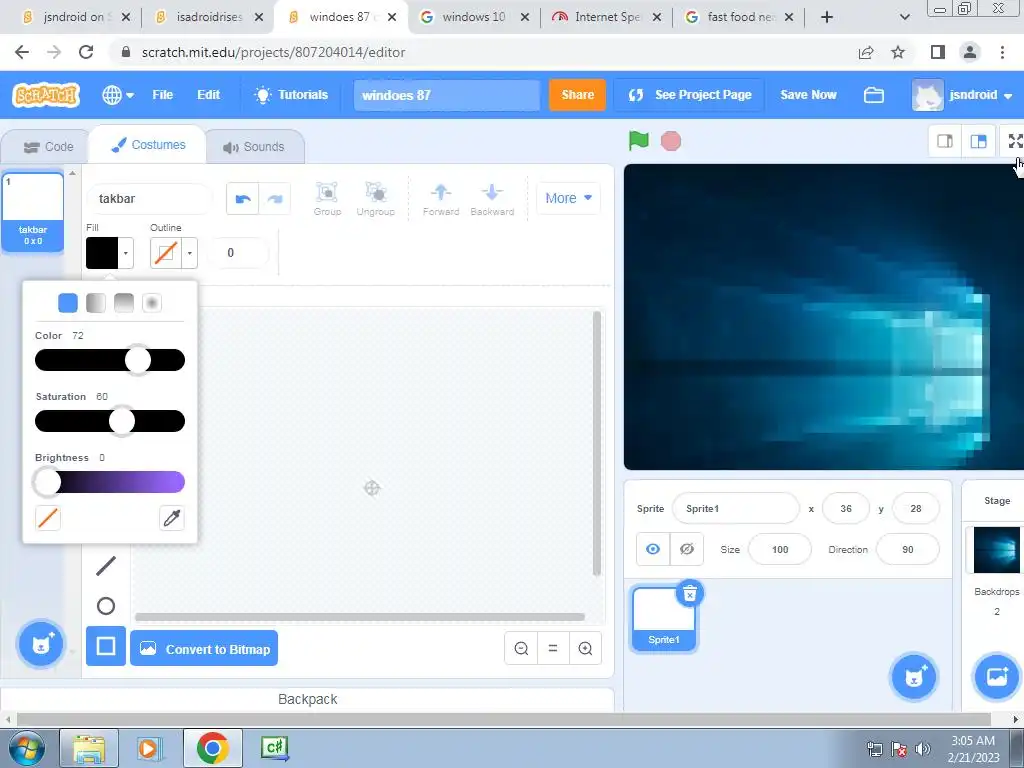Open Windows Explorer from taskbar
This screenshot has width=1024, height=768.
tap(89, 748)
